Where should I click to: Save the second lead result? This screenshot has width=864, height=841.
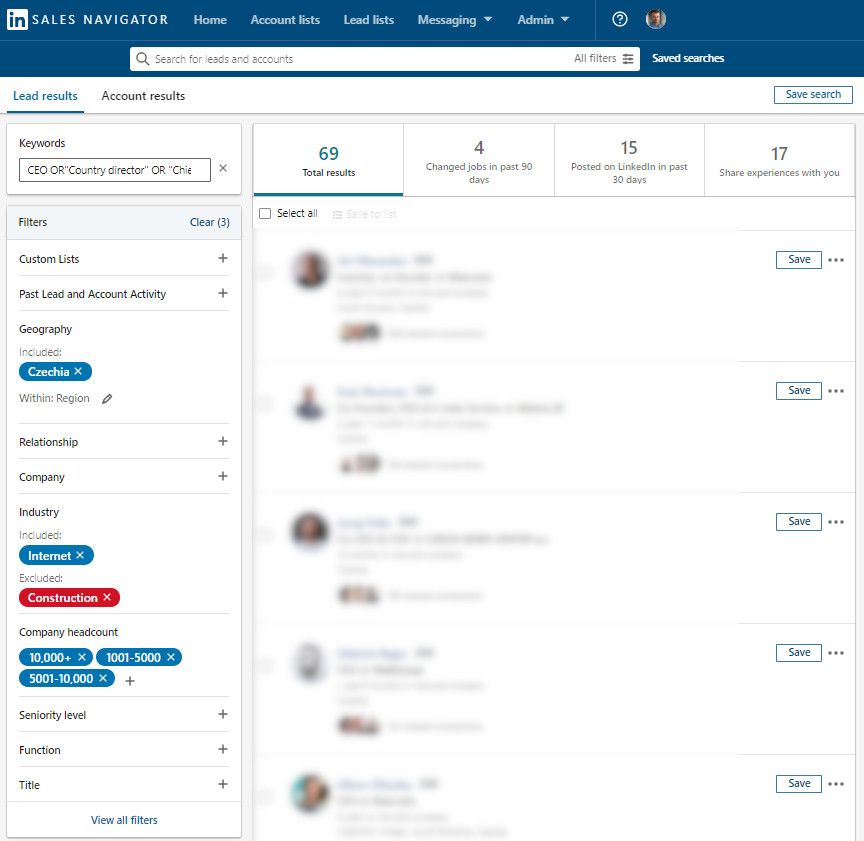click(x=798, y=391)
